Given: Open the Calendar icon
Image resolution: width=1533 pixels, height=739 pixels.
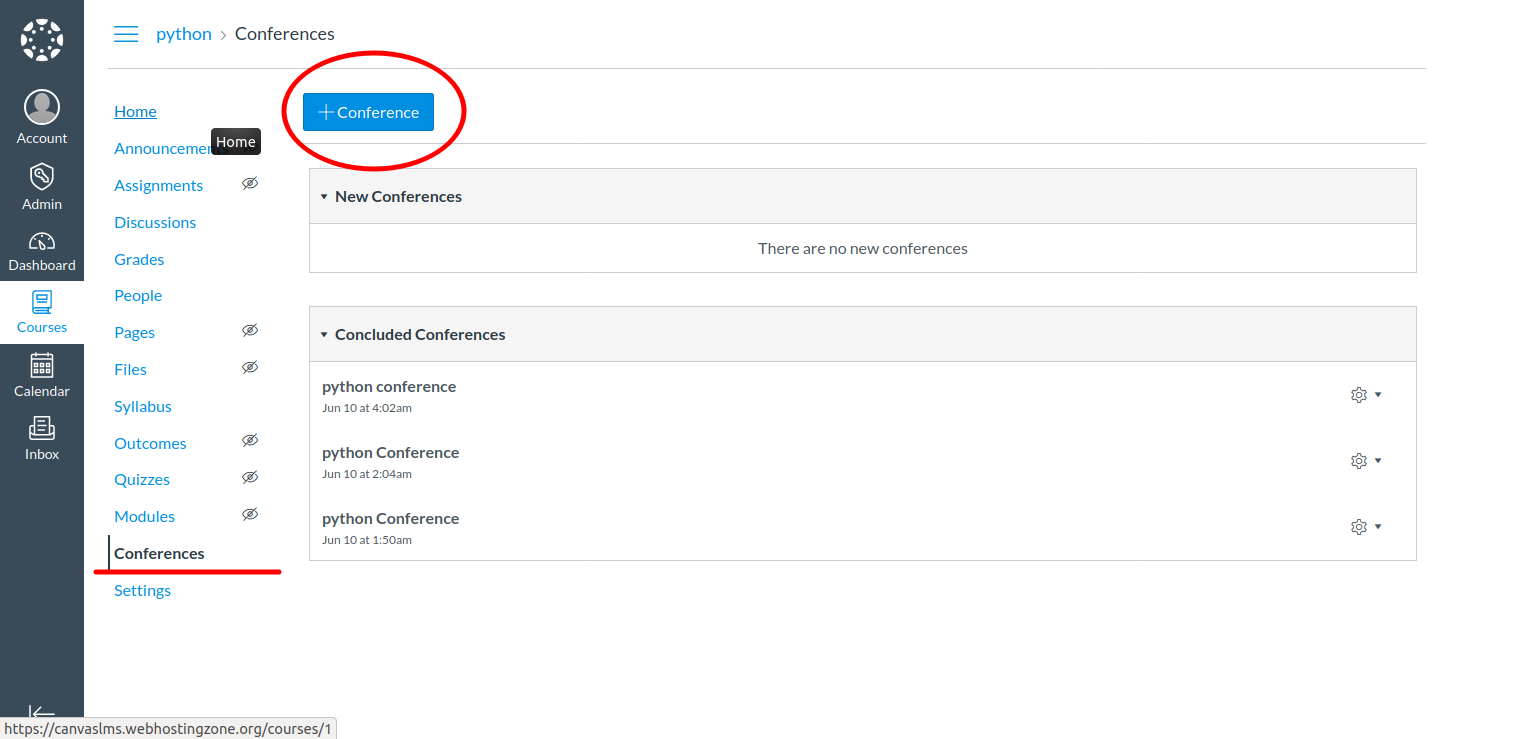Looking at the screenshot, I should (x=42, y=365).
